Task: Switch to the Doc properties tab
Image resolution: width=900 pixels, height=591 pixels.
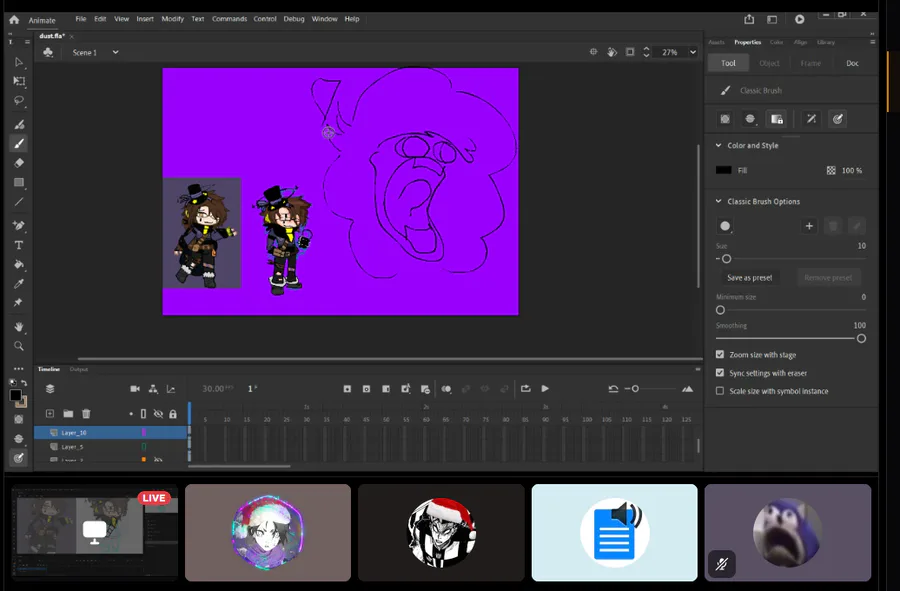Action: pos(852,63)
